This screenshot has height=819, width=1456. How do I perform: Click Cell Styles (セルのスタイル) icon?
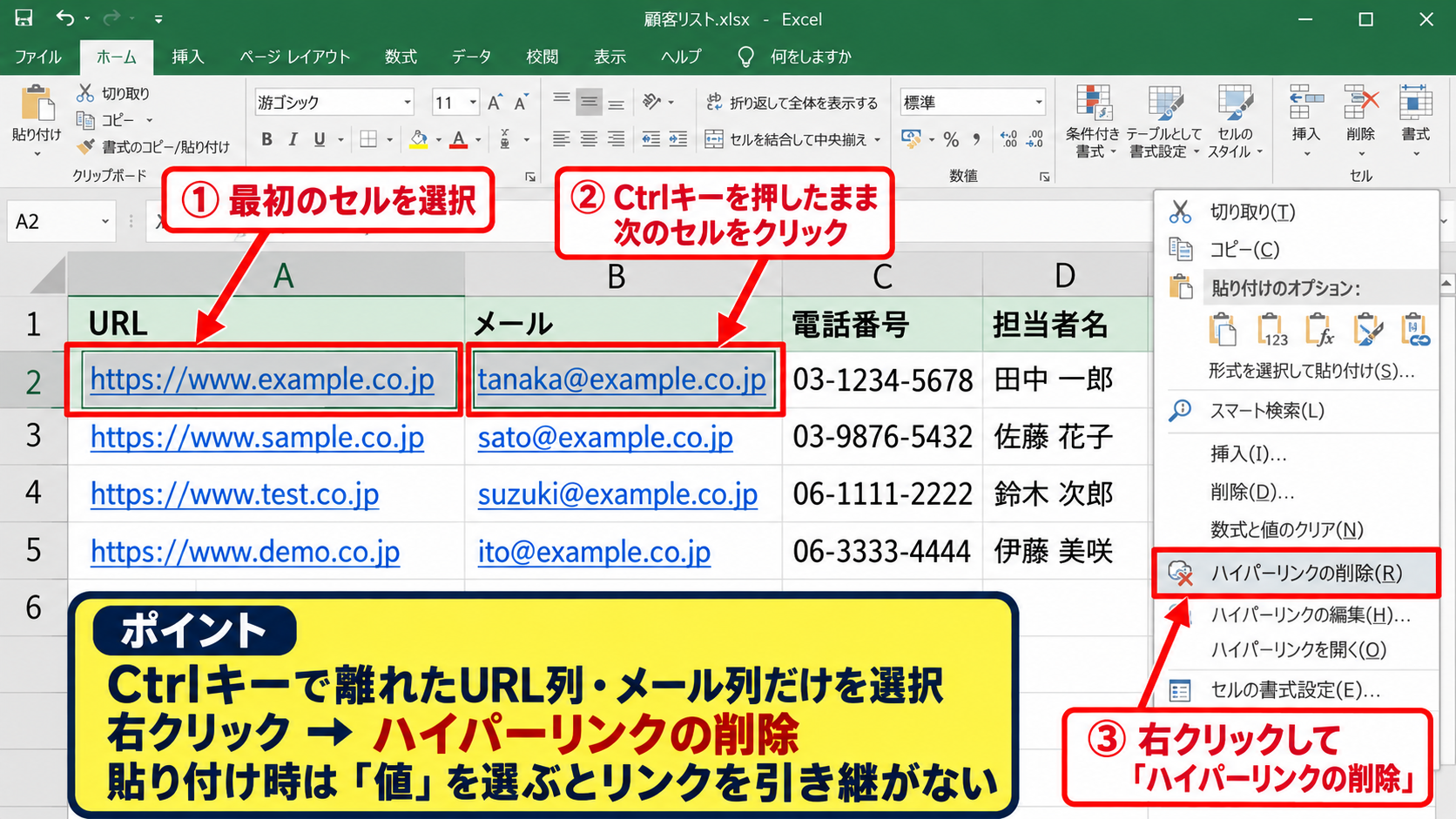[x=1235, y=103]
